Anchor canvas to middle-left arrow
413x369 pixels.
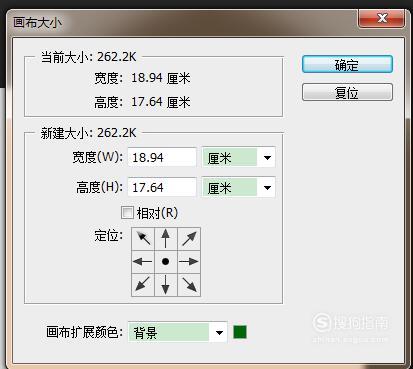[143, 262]
